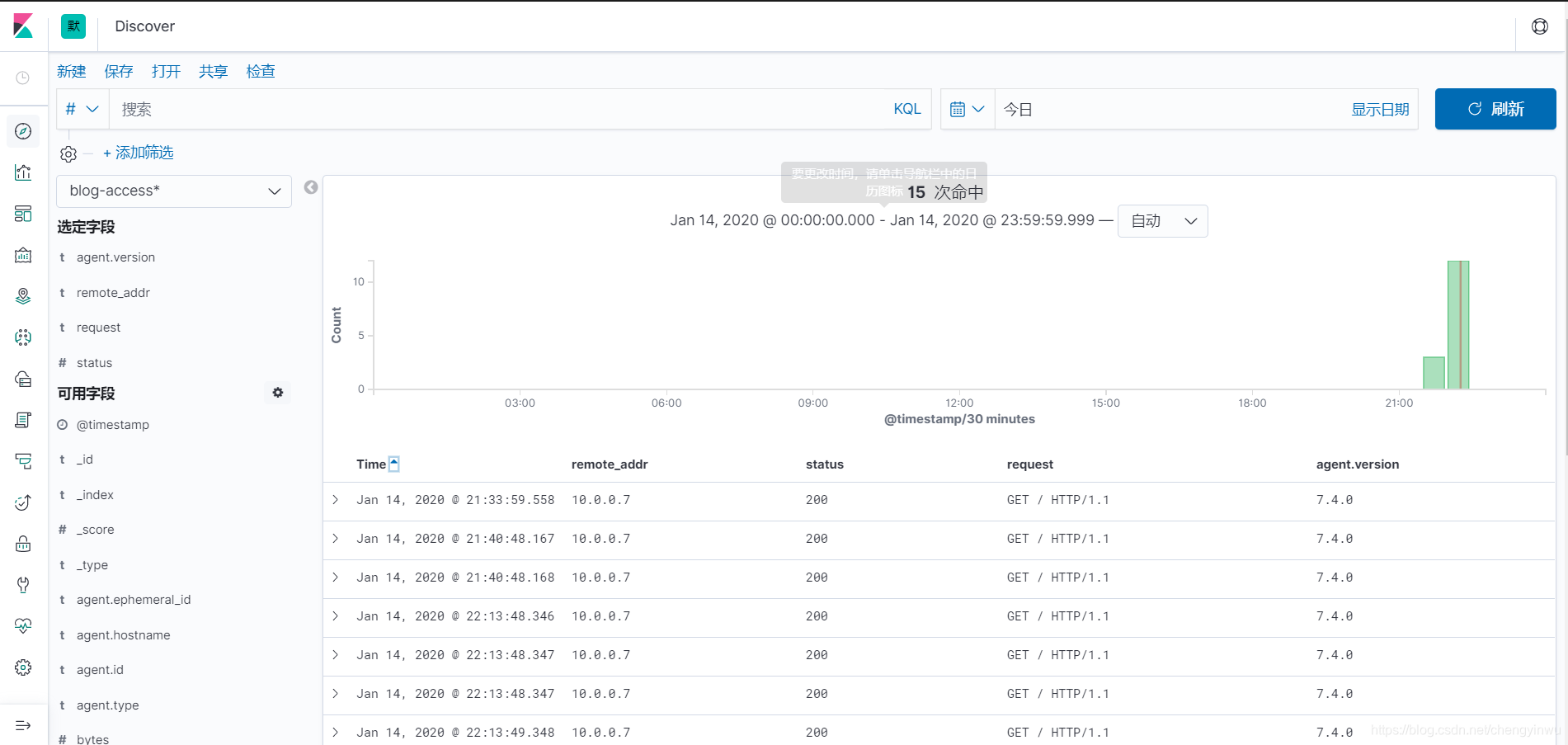Click agent.version column header

pos(1358,464)
